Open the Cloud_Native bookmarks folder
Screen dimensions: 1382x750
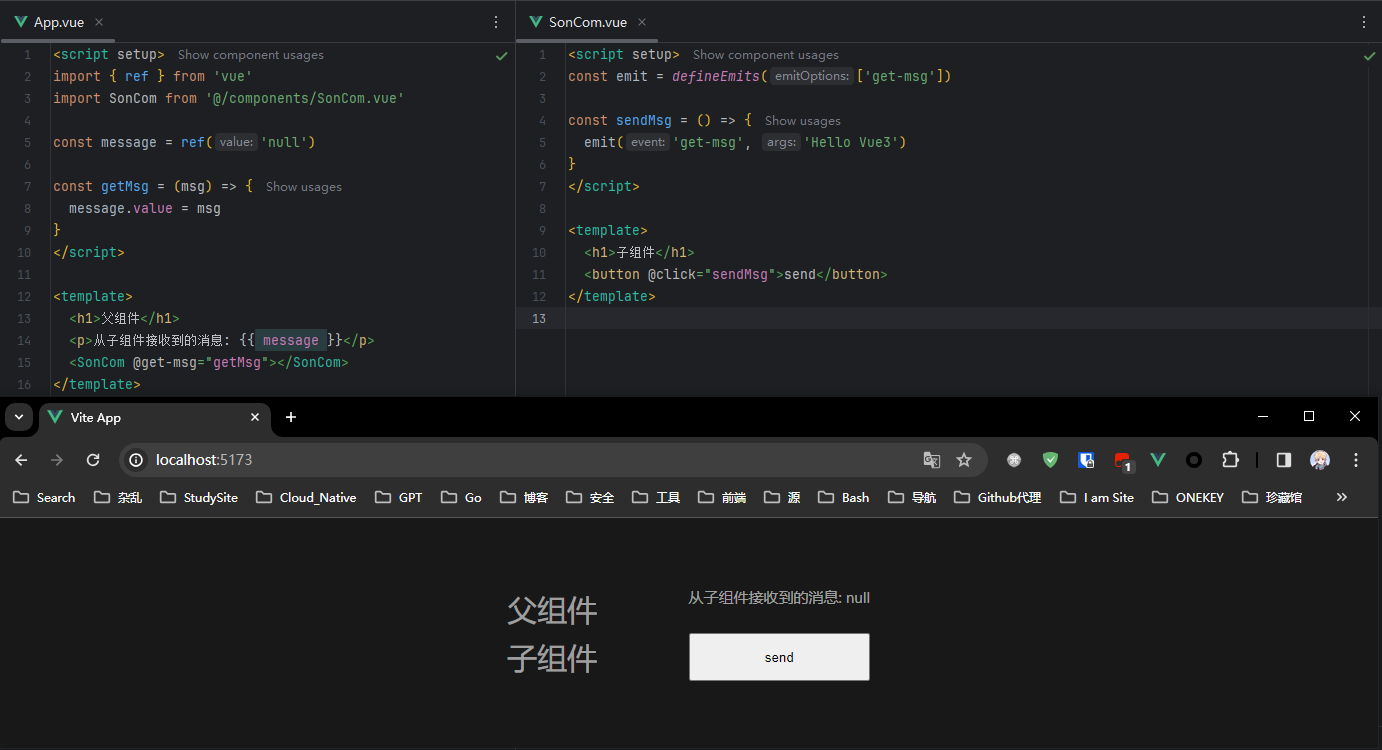pyautogui.click(x=306, y=497)
